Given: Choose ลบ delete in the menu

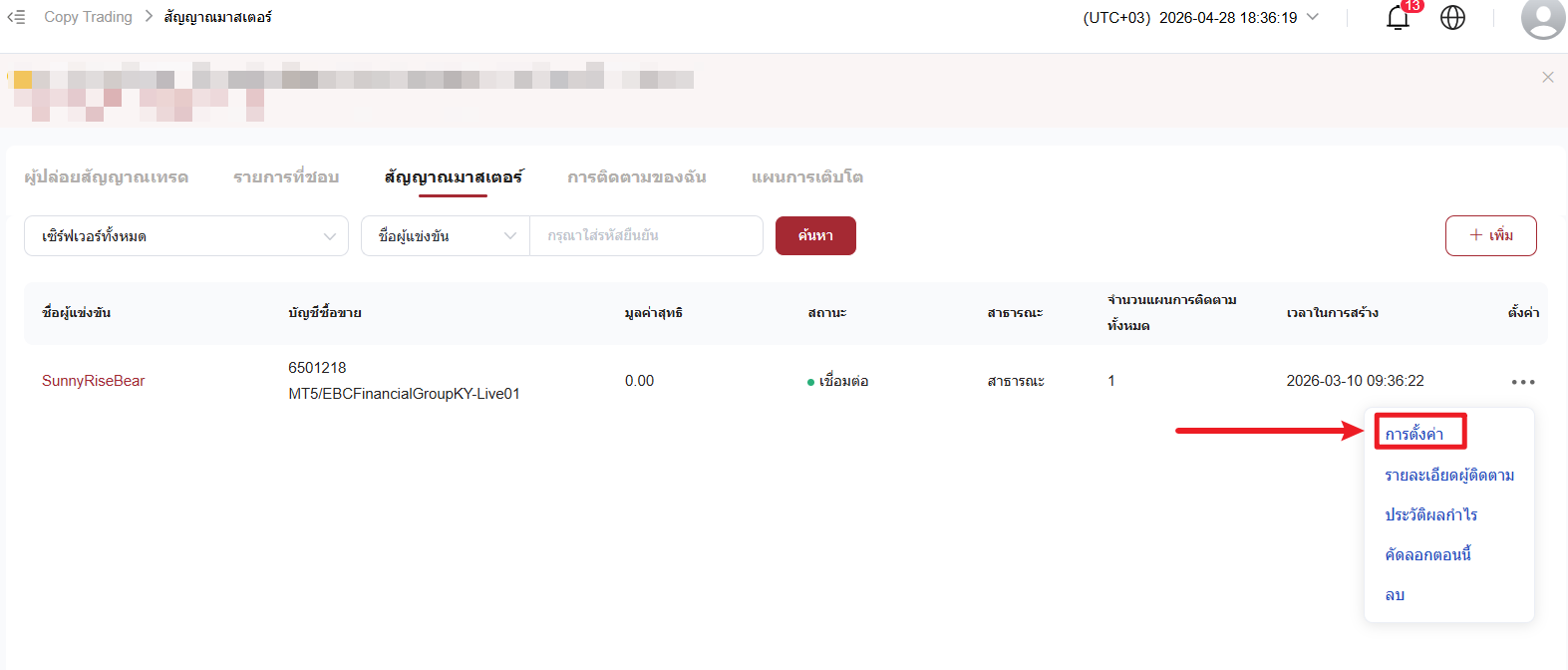Looking at the screenshot, I should (x=1395, y=594).
